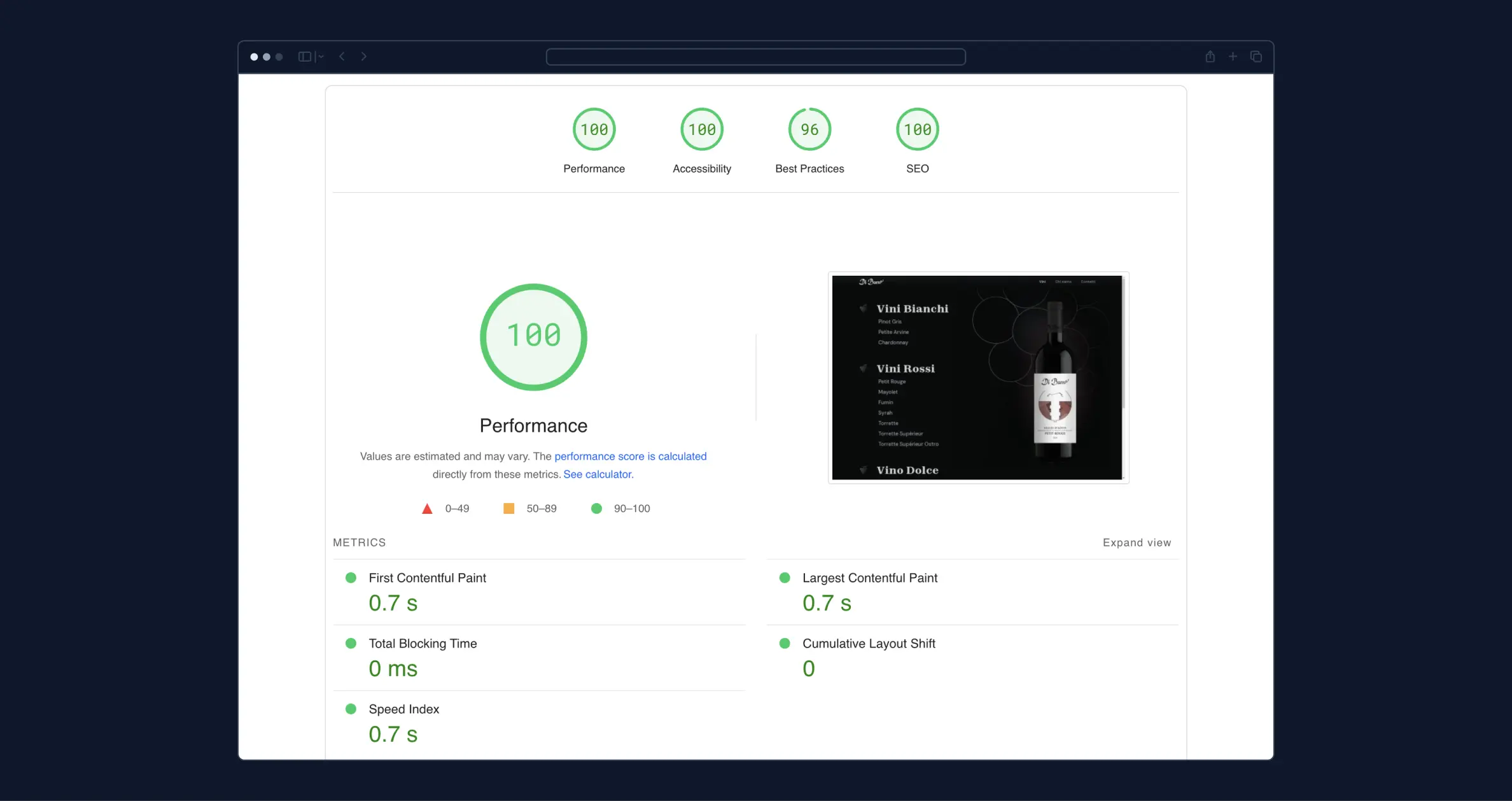Image resolution: width=1512 pixels, height=801 pixels.
Task: Click the green 90–100 legend circle
Action: pyautogui.click(x=596, y=509)
